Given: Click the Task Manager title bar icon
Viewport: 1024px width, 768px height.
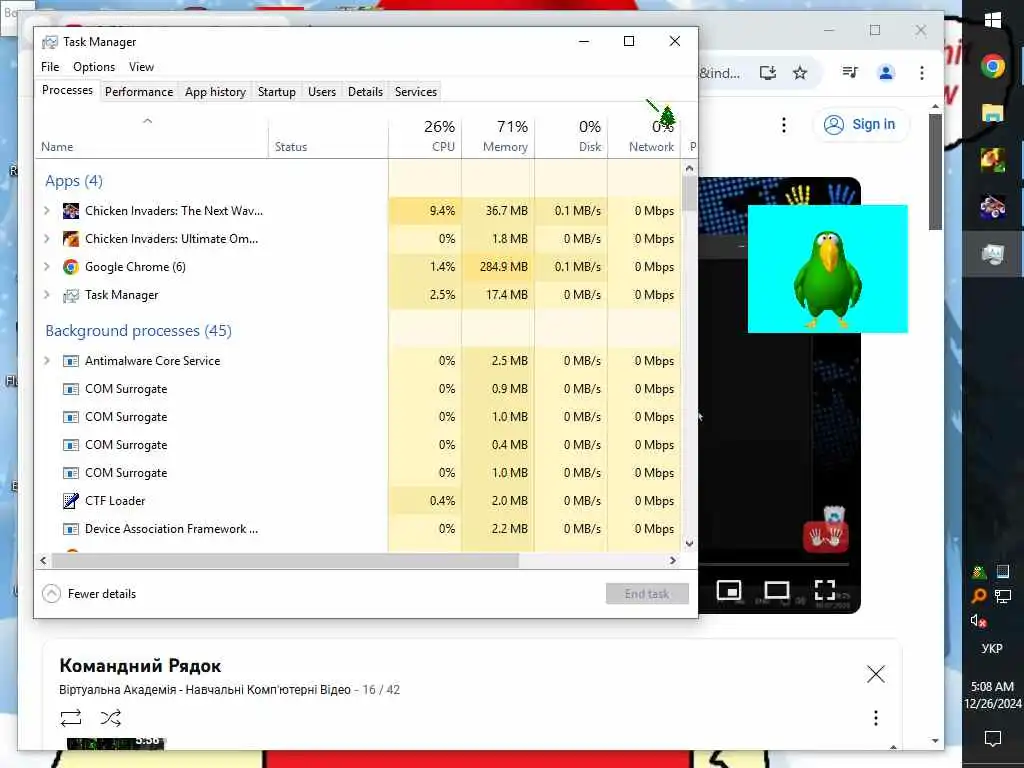Looking at the screenshot, I should click(x=50, y=42).
